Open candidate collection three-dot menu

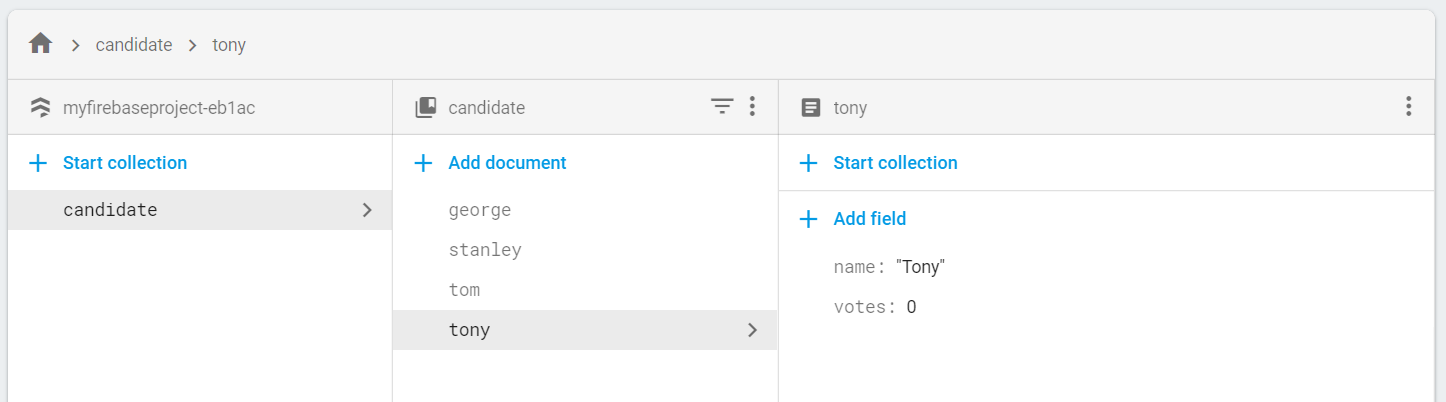[x=752, y=106]
